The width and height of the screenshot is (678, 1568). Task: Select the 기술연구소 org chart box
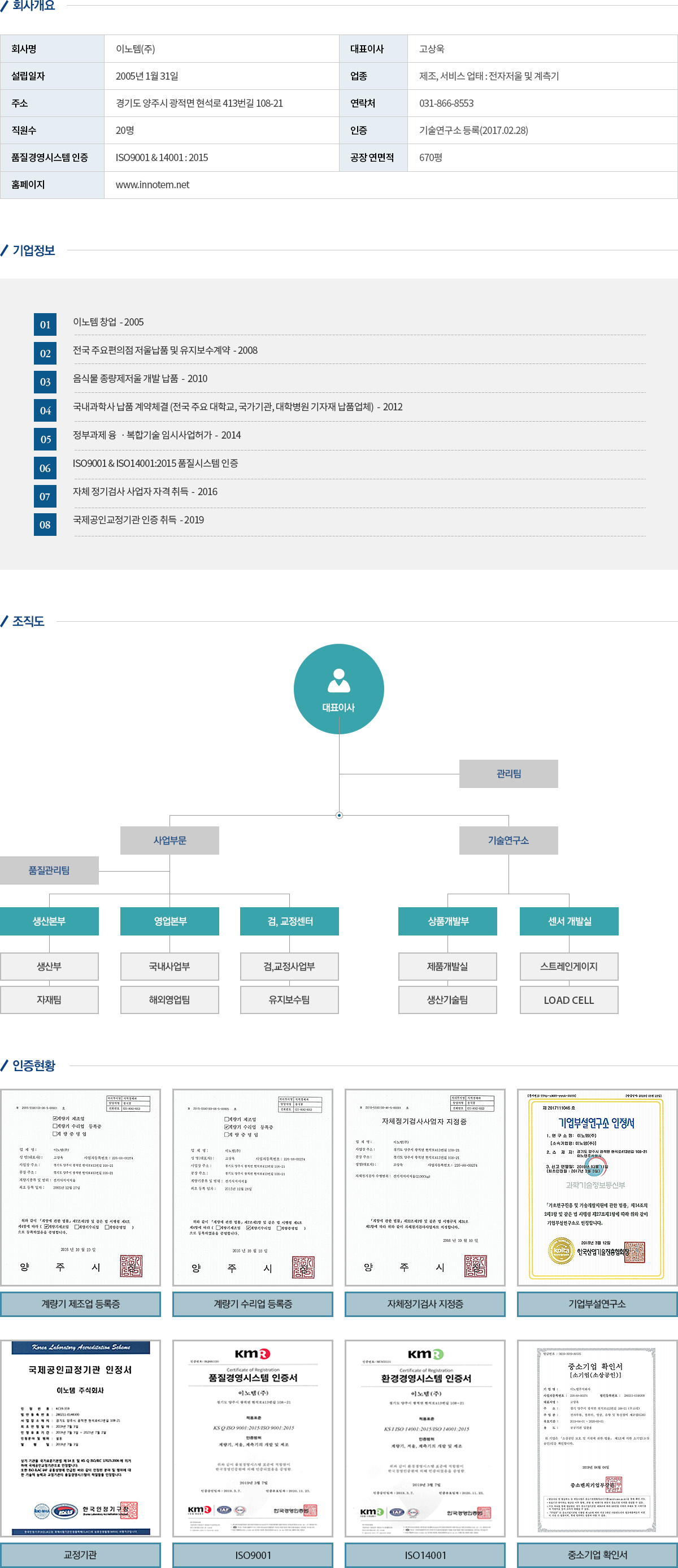click(508, 840)
